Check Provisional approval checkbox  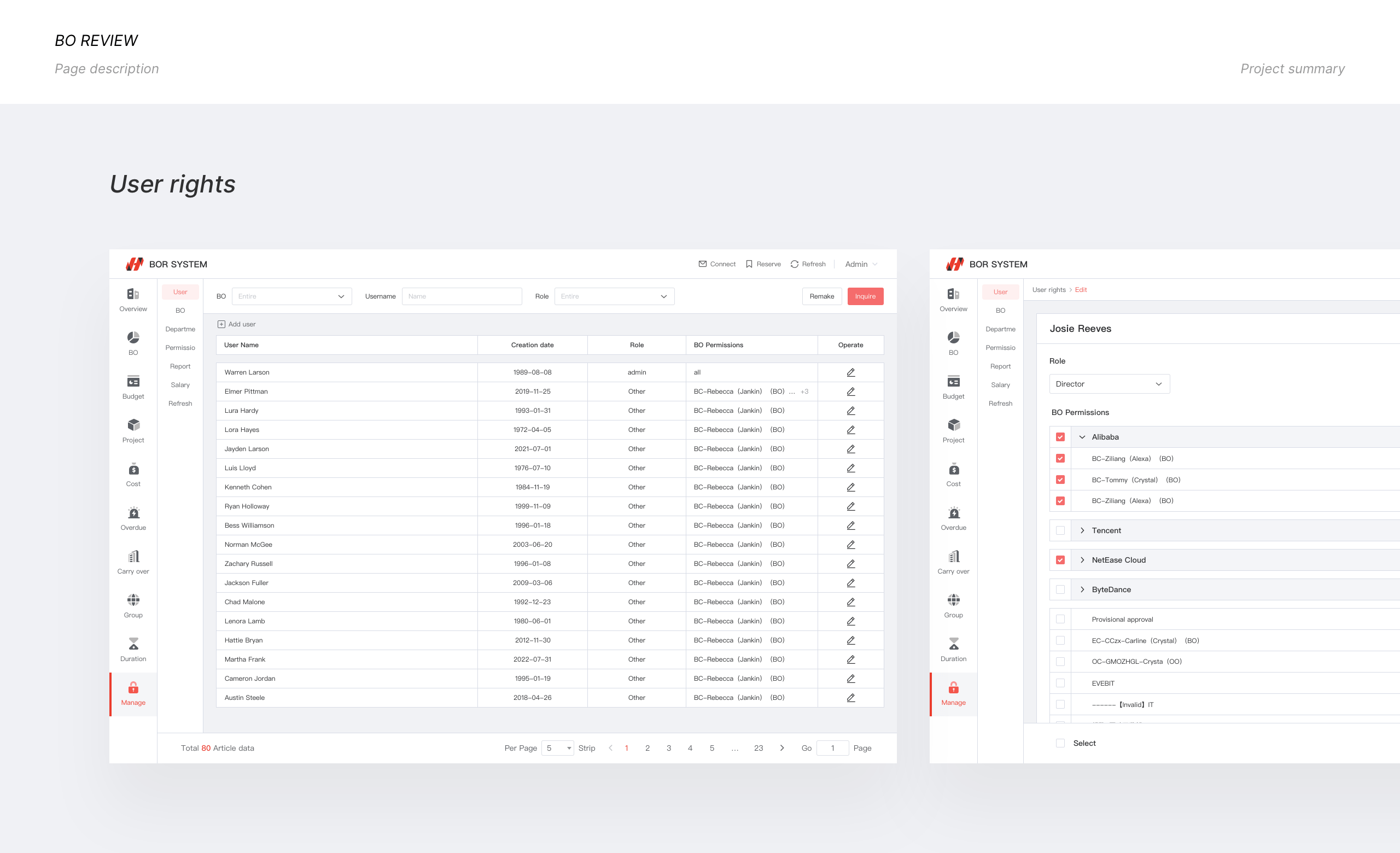(1060, 619)
